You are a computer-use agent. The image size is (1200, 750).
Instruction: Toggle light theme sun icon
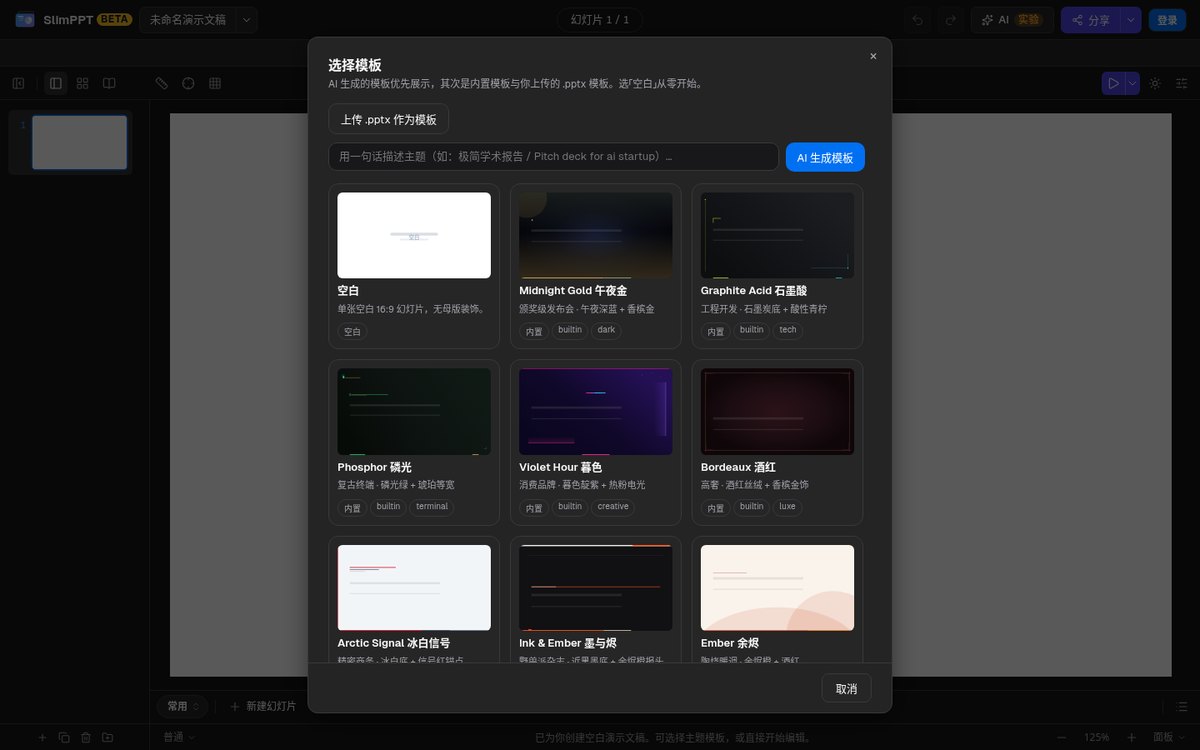coord(1155,83)
